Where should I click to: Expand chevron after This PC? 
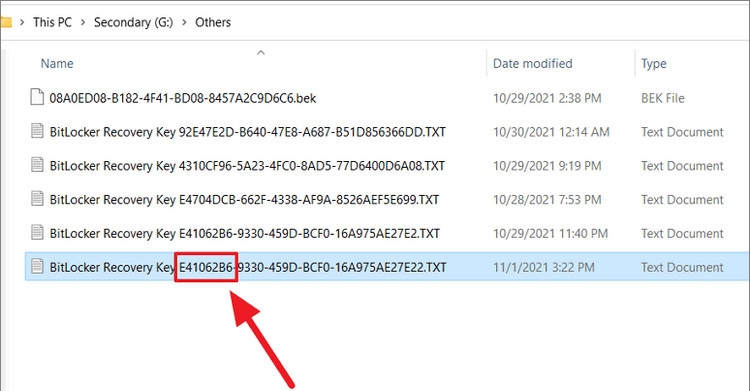[83, 22]
